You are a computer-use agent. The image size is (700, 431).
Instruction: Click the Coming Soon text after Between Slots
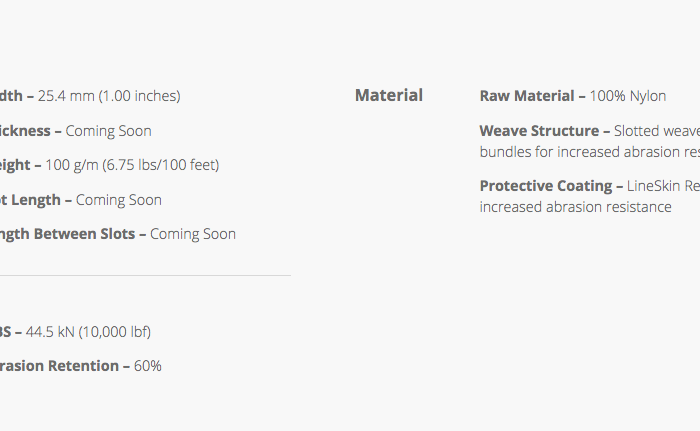[x=193, y=234]
